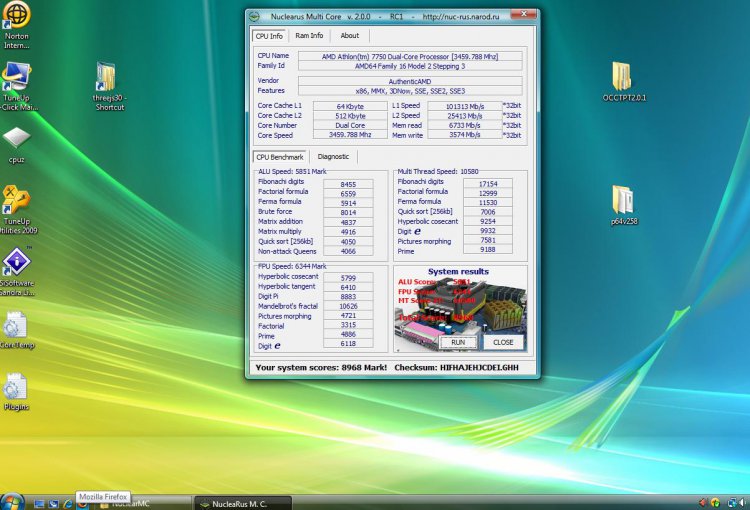Switch to the CPU Info tab
Screen dimensions: 750x510
(x=269, y=36)
